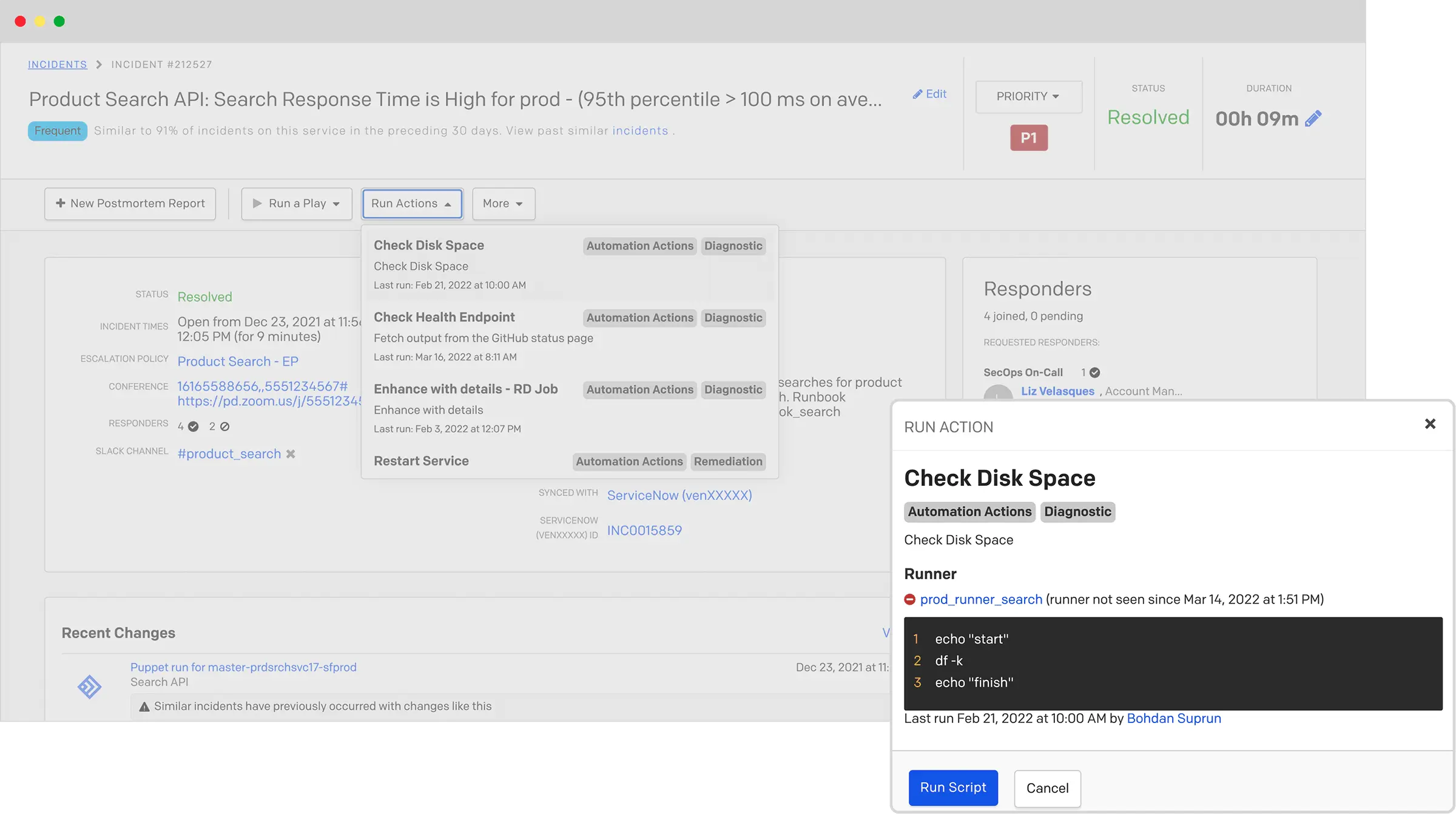Click the close X button on Run Action modal
Image resolution: width=1456 pixels, height=814 pixels.
click(x=1430, y=424)
